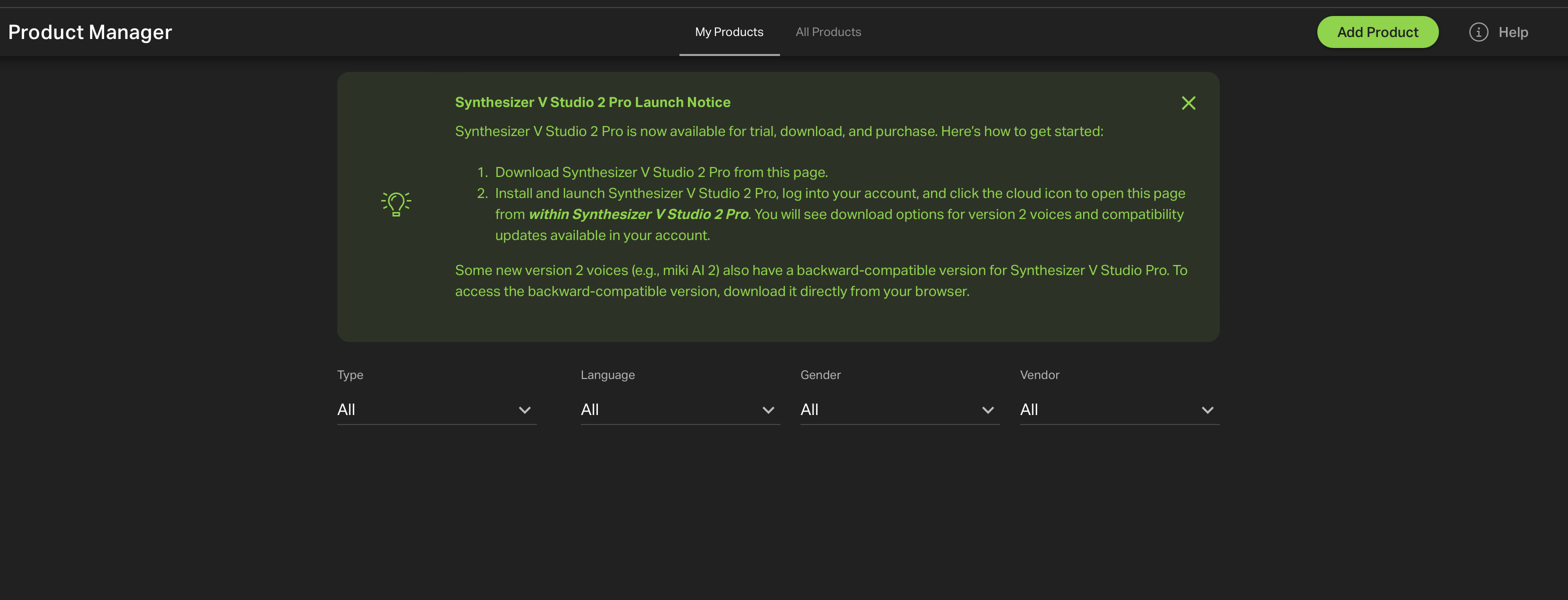Open the Language filter dropdown
The height and width of the screenshot is (600, 1568).
coord(680,409)
